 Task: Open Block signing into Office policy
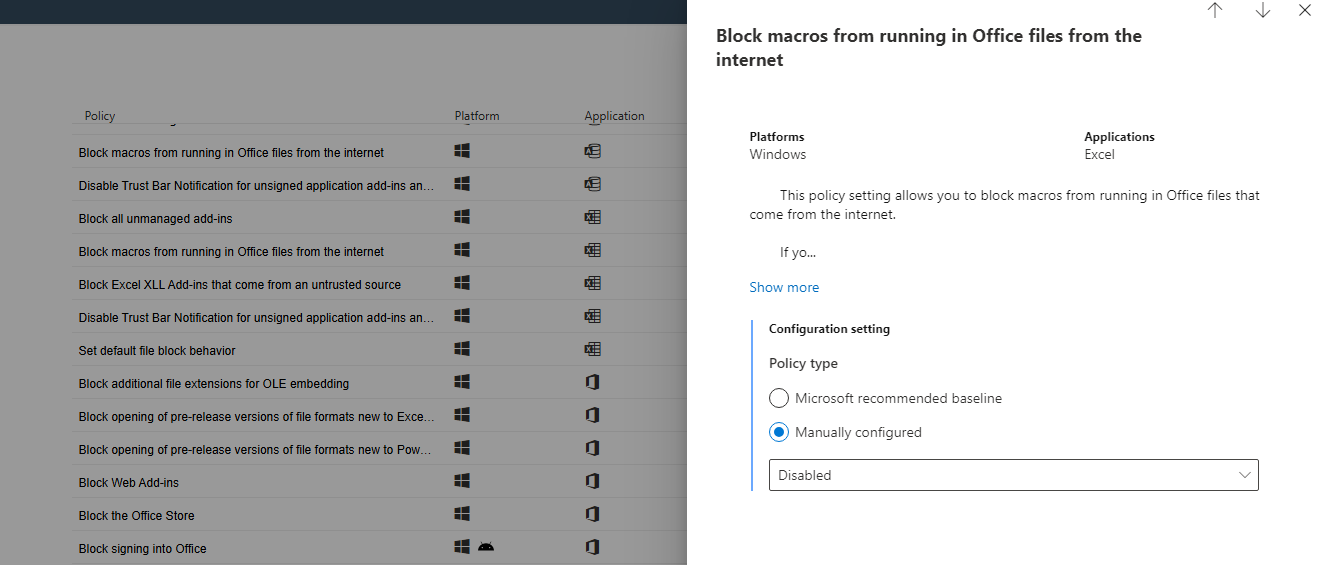pos(143,548)
